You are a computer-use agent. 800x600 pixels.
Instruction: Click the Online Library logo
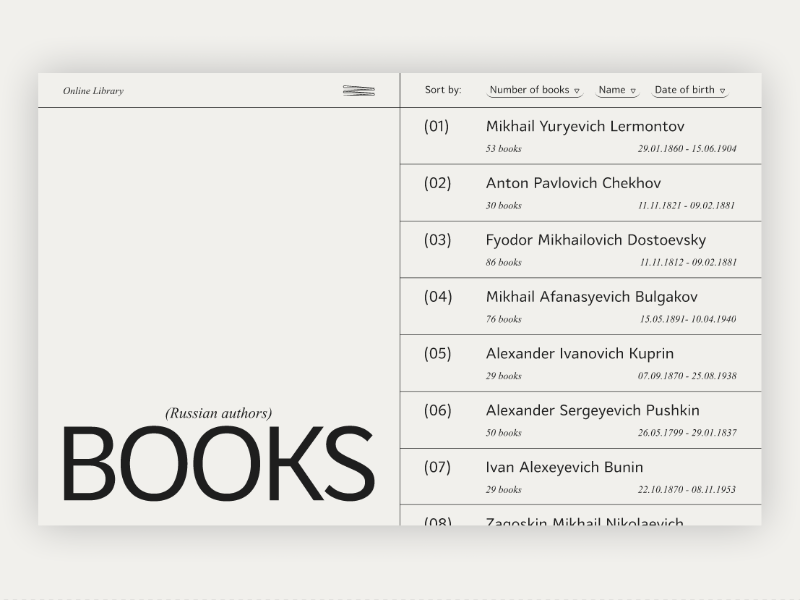[x=93, y=91]
